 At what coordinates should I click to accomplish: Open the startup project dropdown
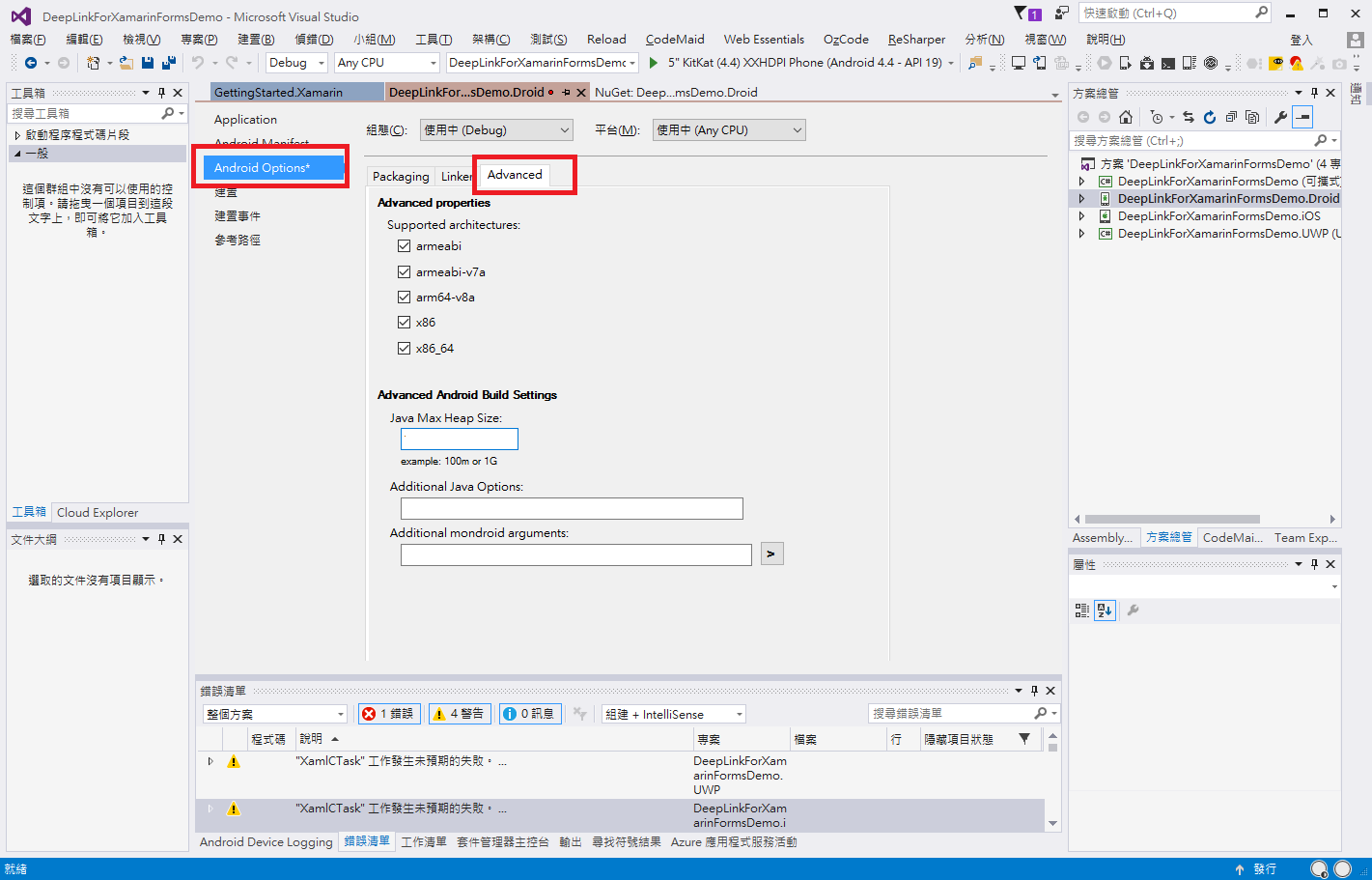click(543, 63)
